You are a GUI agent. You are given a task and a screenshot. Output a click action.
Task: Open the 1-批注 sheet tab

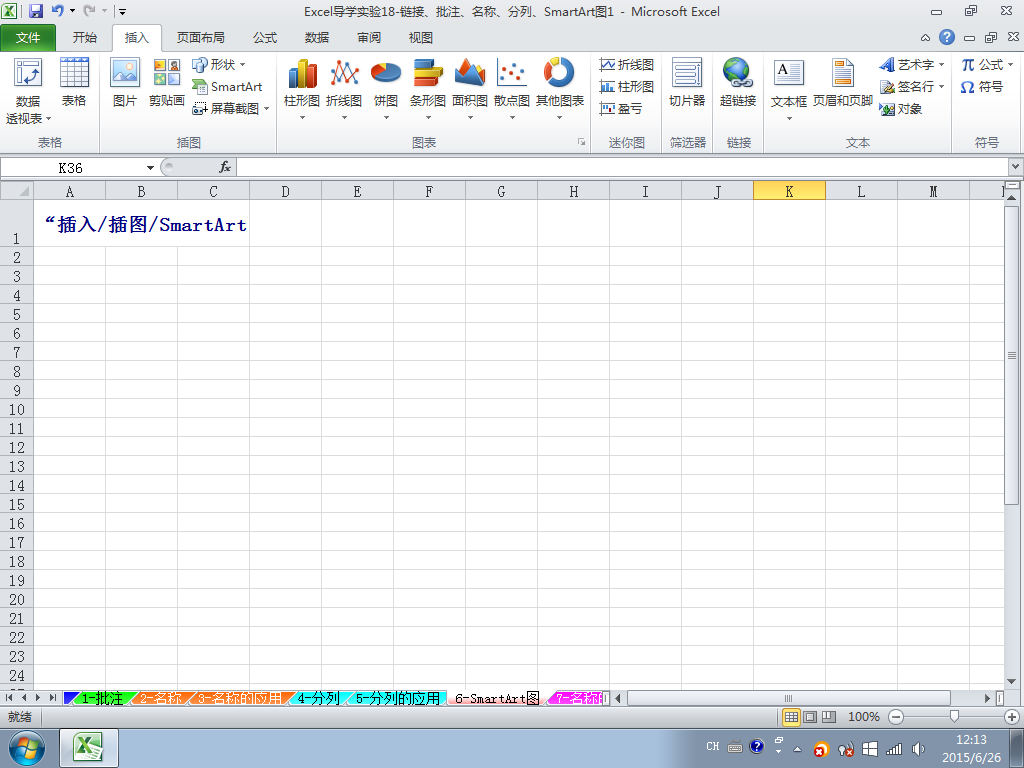click(x=103, y=698)
